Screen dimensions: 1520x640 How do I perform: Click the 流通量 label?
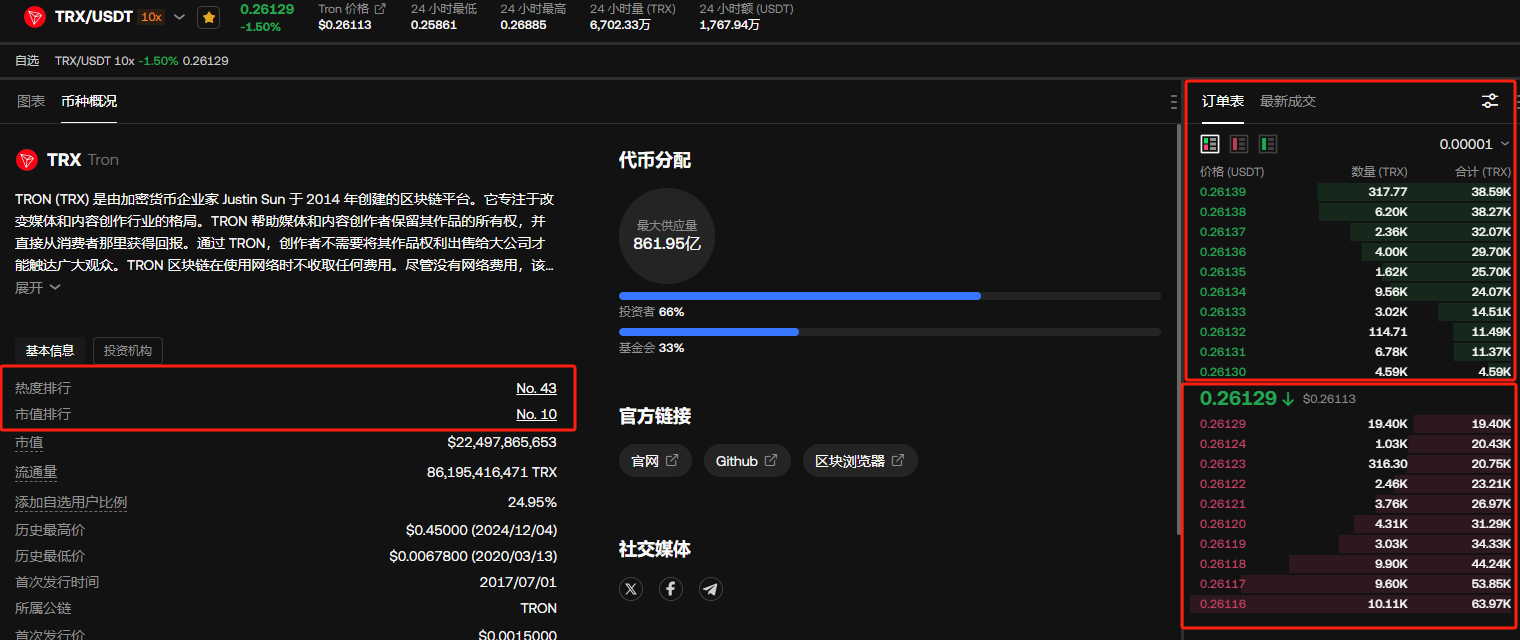pos(36,472)
